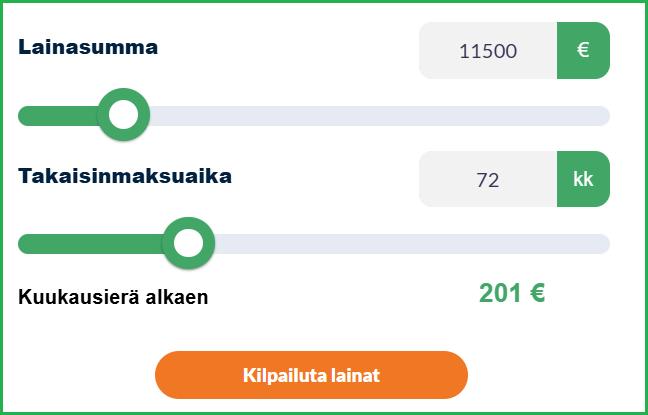Click the green filled section of Lainasumma slider
This screenshot has width=648, height=415.
pyautogui.click(x=60, y=116)
